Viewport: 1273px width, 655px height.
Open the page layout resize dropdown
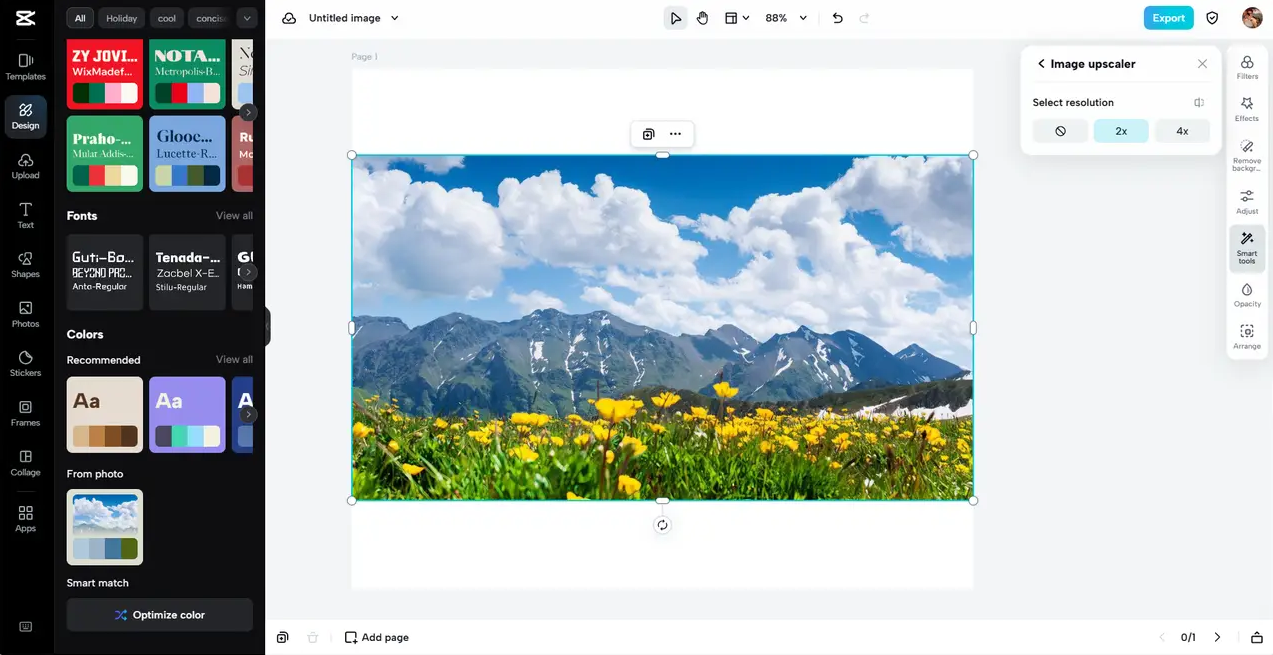pos(737,18)
